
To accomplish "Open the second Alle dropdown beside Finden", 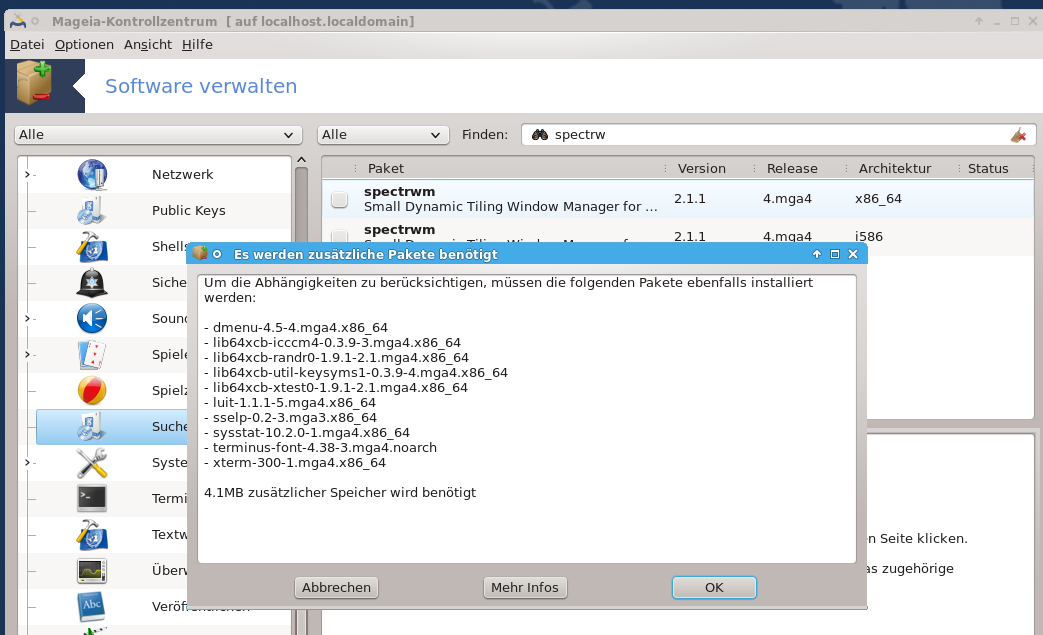I will (383, 135).
